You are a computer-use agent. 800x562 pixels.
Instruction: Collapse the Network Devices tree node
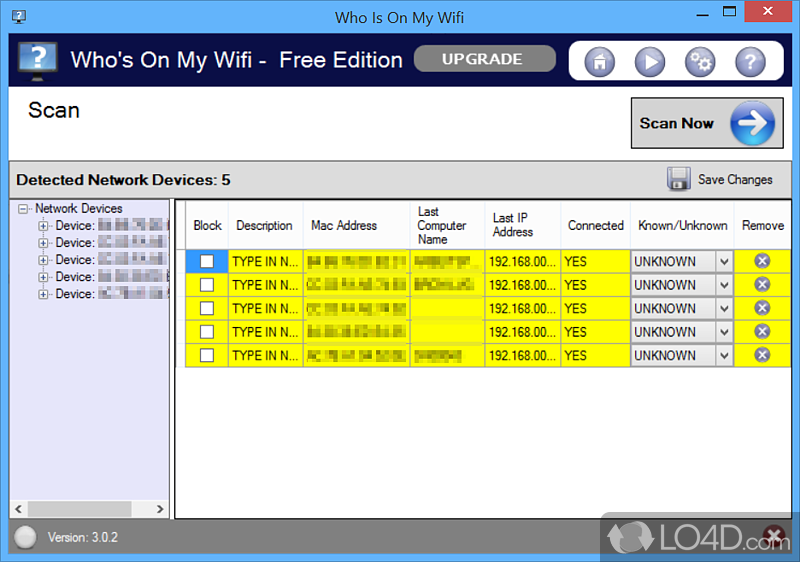tap(23, 209)
